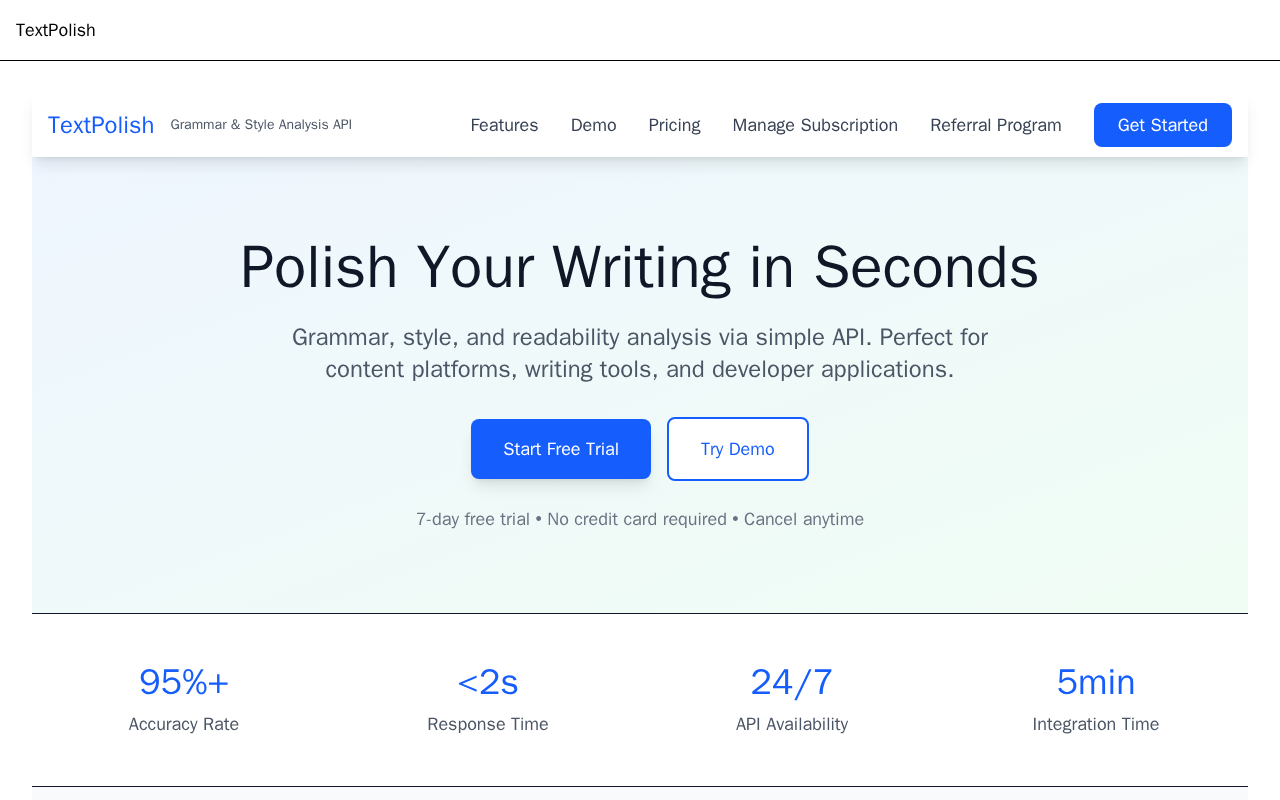
Task: Go to the Demo nav link
Action: pos(593,125)
